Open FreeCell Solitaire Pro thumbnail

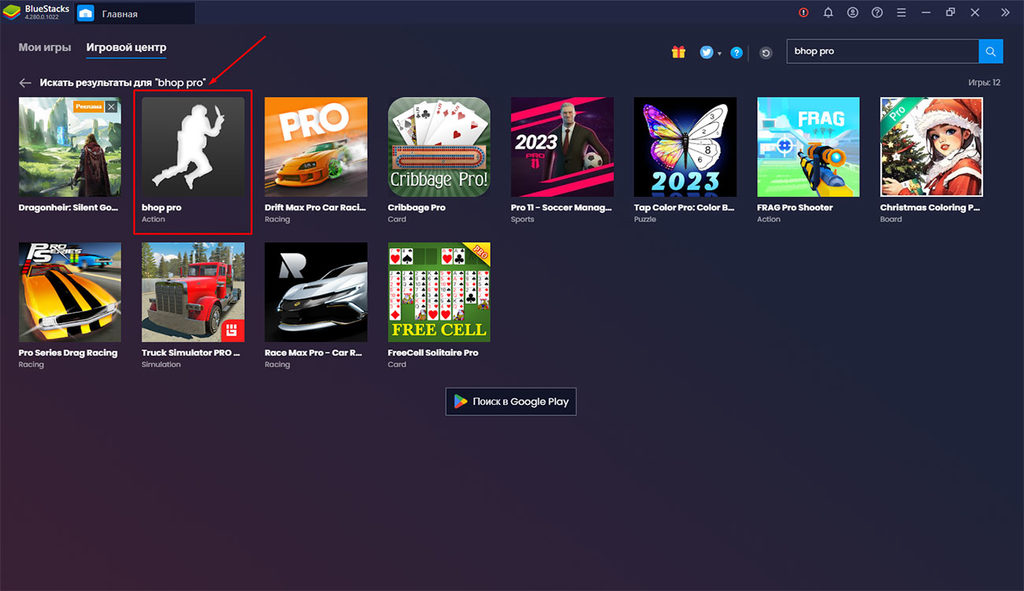439,292
